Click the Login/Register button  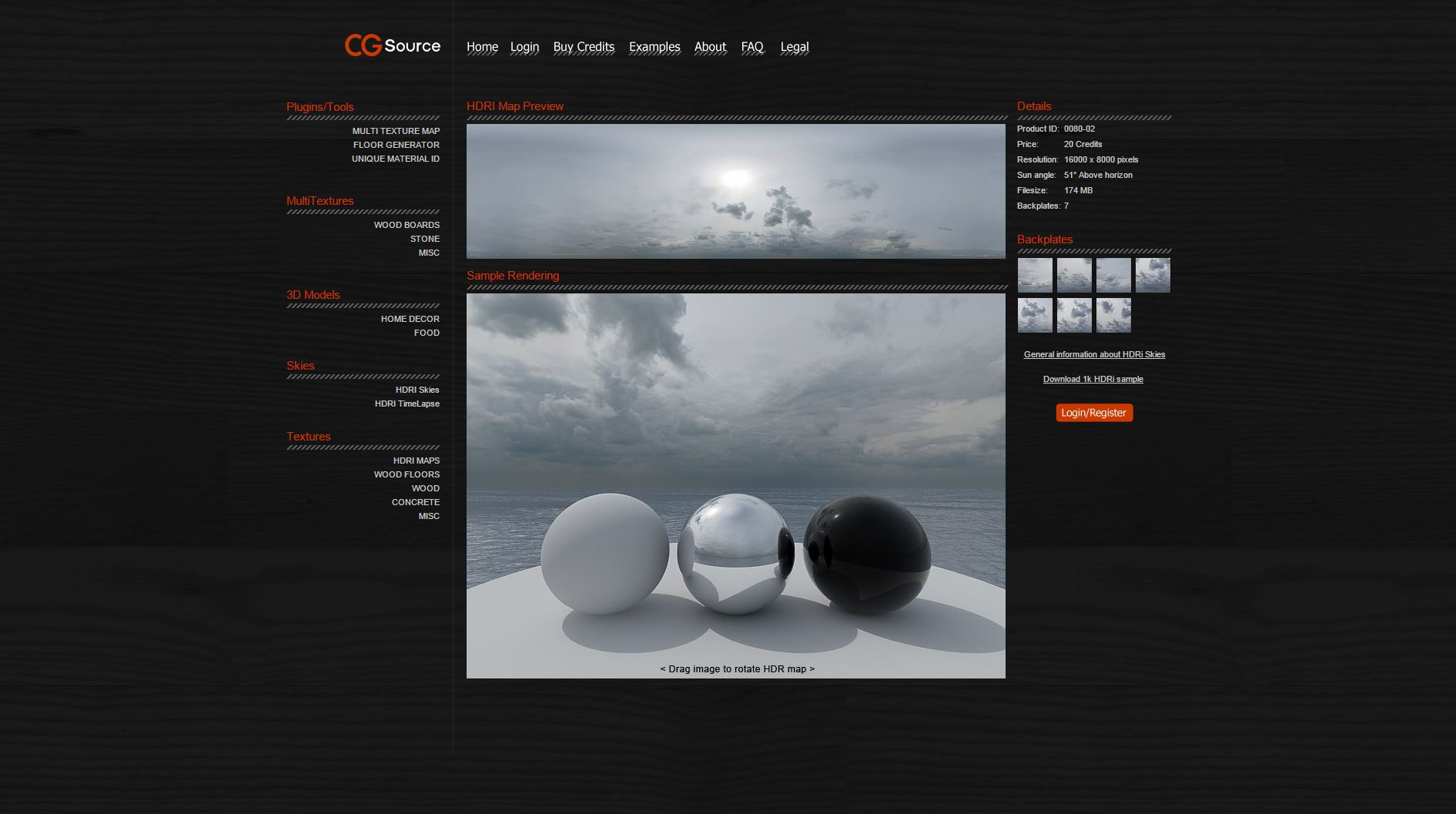coord(1094,413)
